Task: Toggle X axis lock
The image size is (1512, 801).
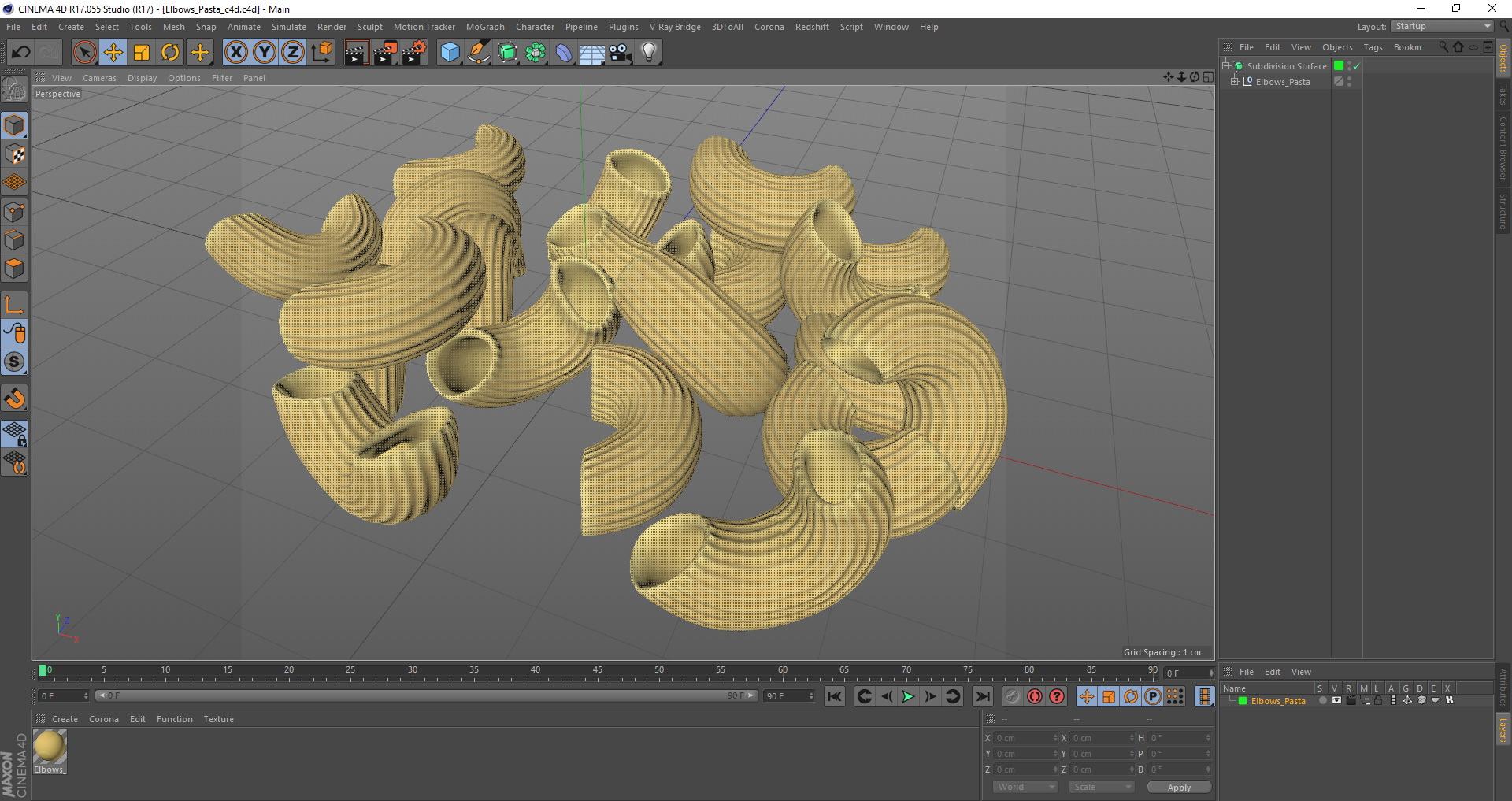Action: [x=235, y=53]
